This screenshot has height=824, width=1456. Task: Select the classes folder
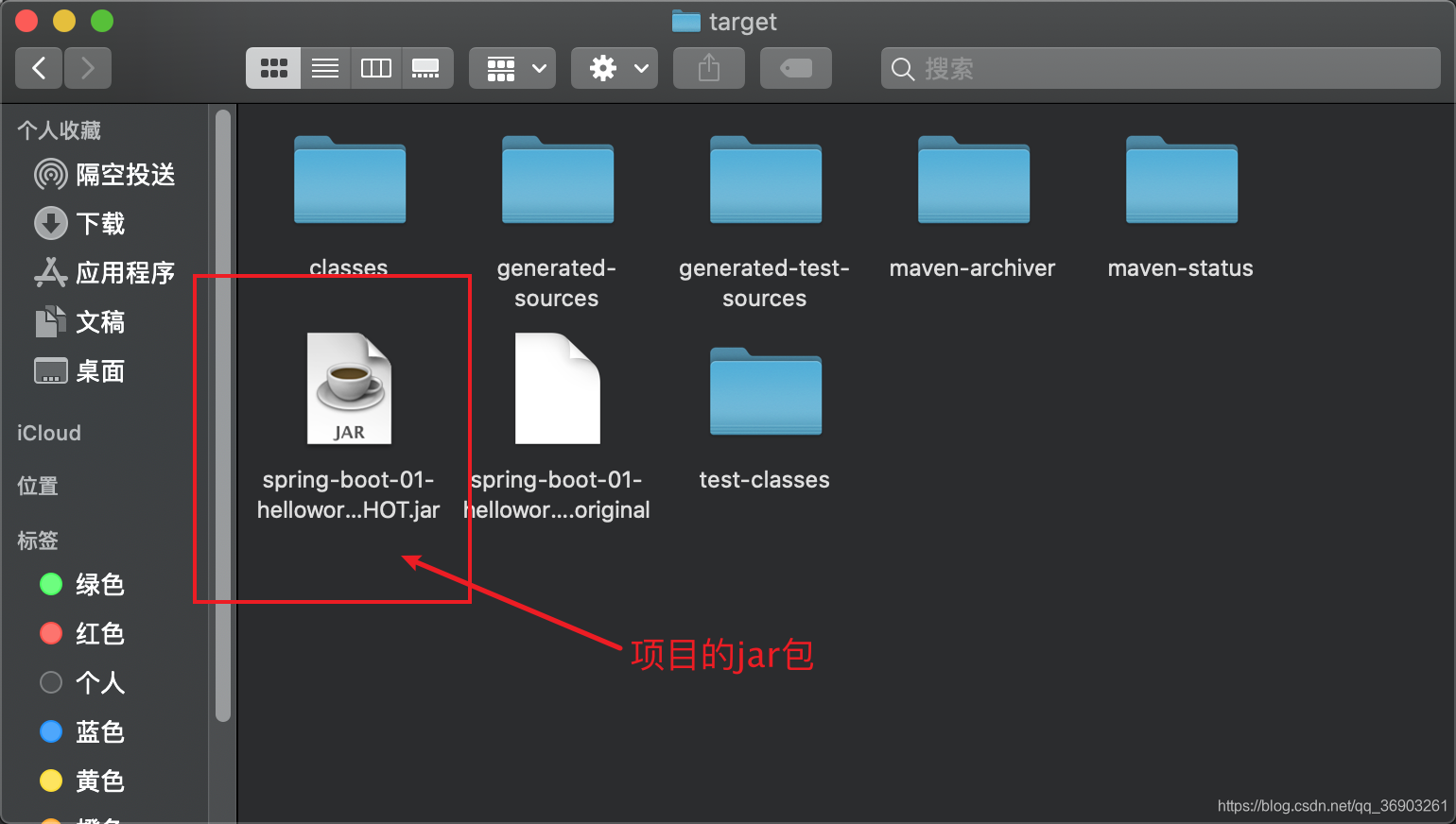point(349,180)
